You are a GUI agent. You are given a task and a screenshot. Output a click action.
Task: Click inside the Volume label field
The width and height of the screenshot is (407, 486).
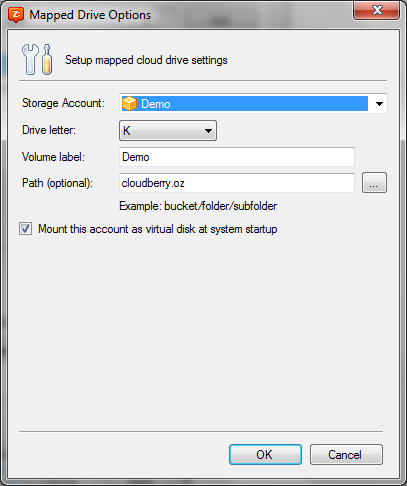(x=237, y=157)
